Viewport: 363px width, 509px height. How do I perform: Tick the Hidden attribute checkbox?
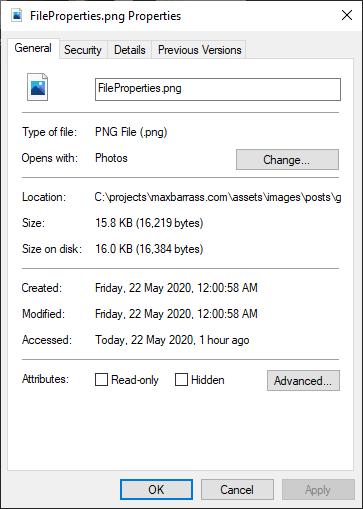click(181, 380)
